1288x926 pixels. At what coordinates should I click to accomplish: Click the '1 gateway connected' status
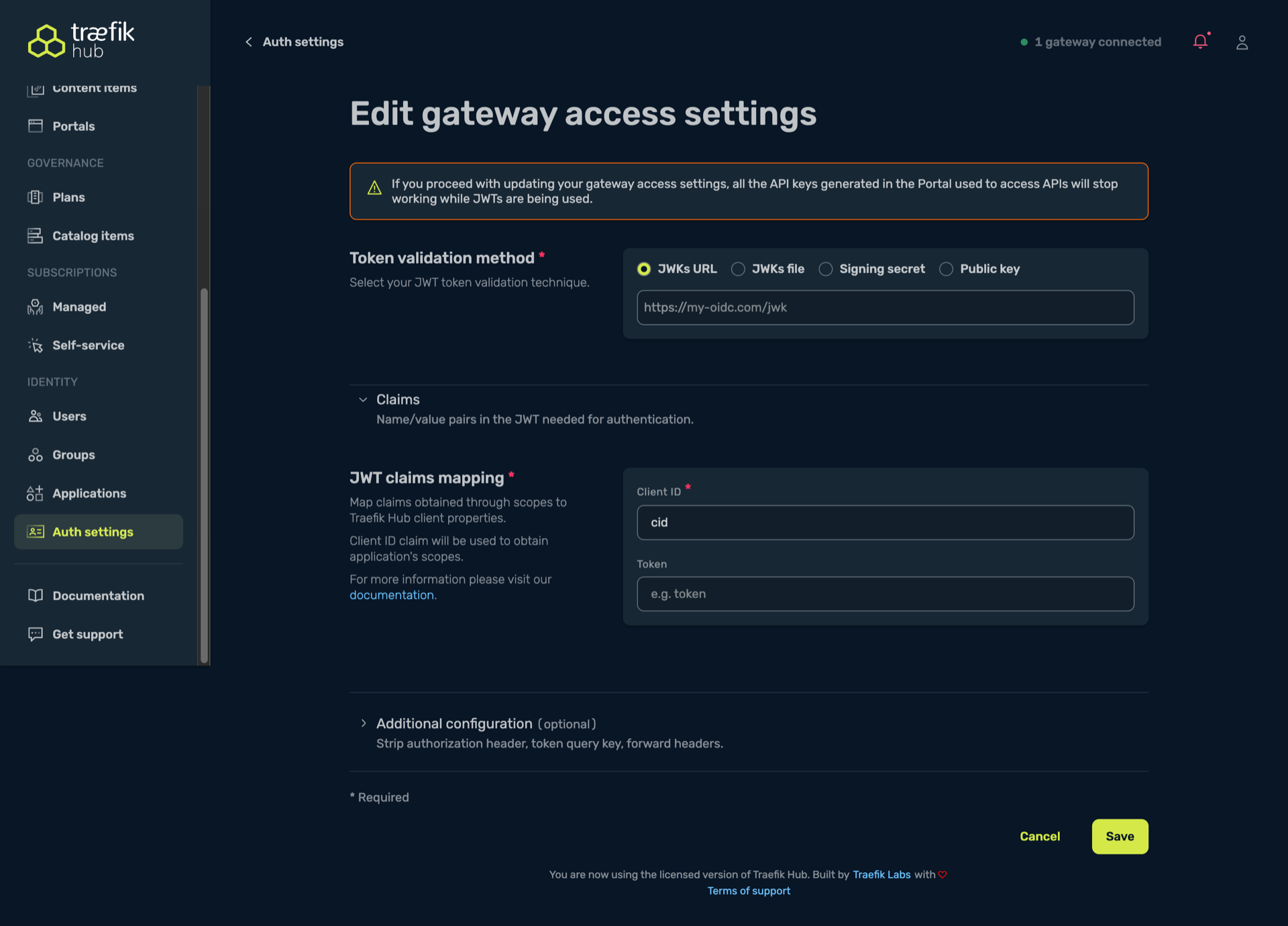click(1091, 42)
